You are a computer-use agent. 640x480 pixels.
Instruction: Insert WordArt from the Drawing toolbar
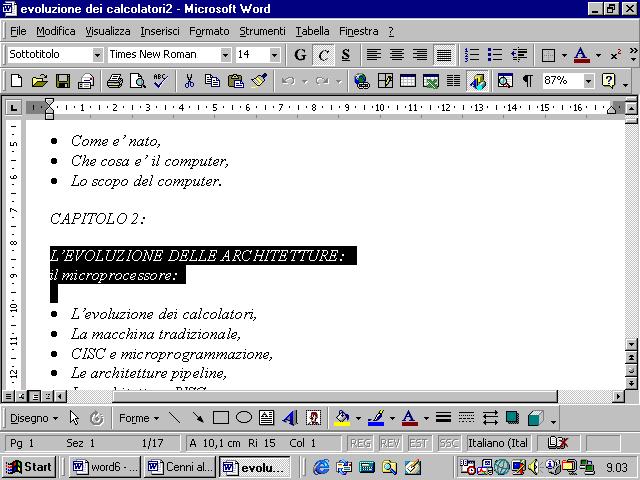coord(290,418)
